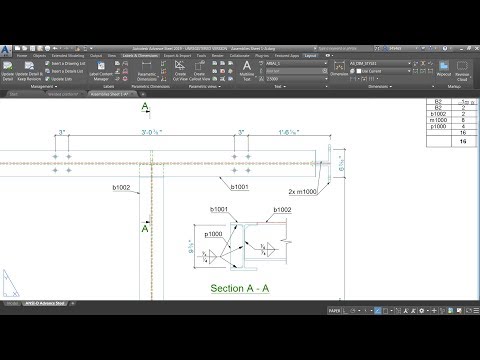
Task: Open the Extended Modeling ribbon tab
Action: pos(68,56)
